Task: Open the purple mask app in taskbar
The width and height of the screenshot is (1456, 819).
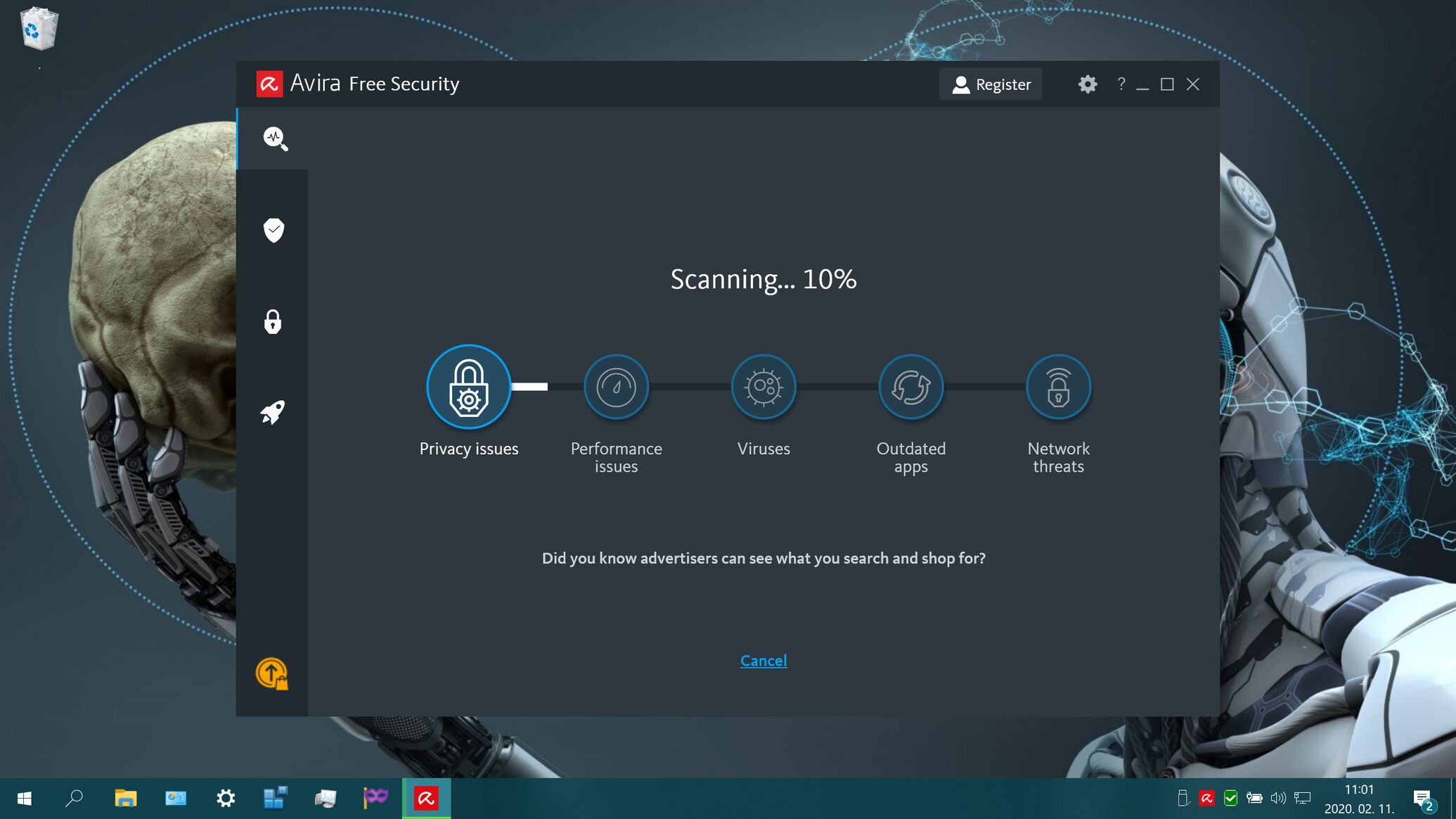Action: click(x=375, y=797)
